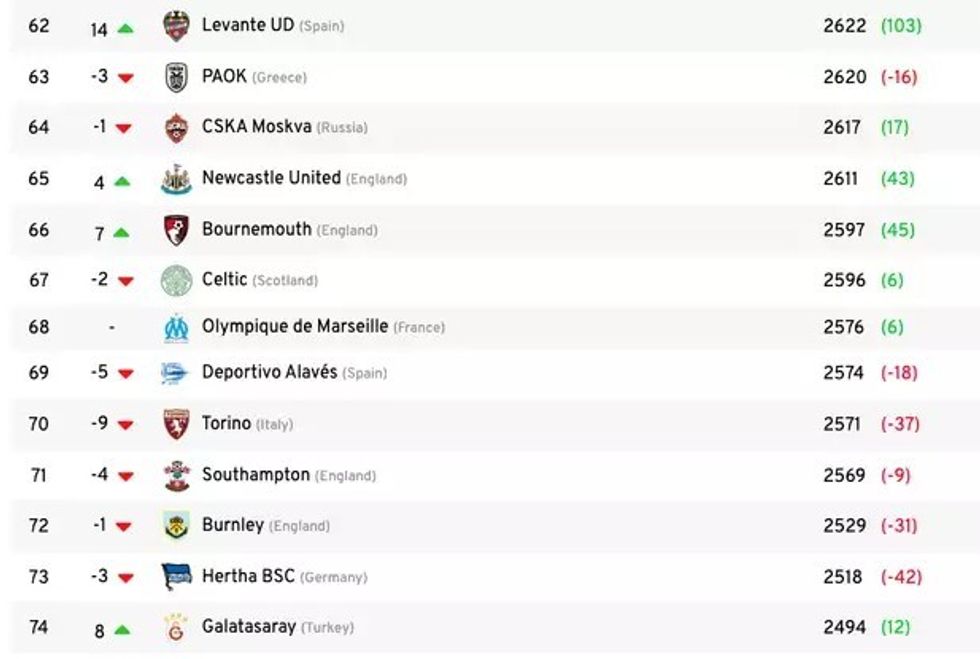Click the Olympique de Marseille logo
Viewport: 980px width, 659px height.
click(x=176, y=327)
